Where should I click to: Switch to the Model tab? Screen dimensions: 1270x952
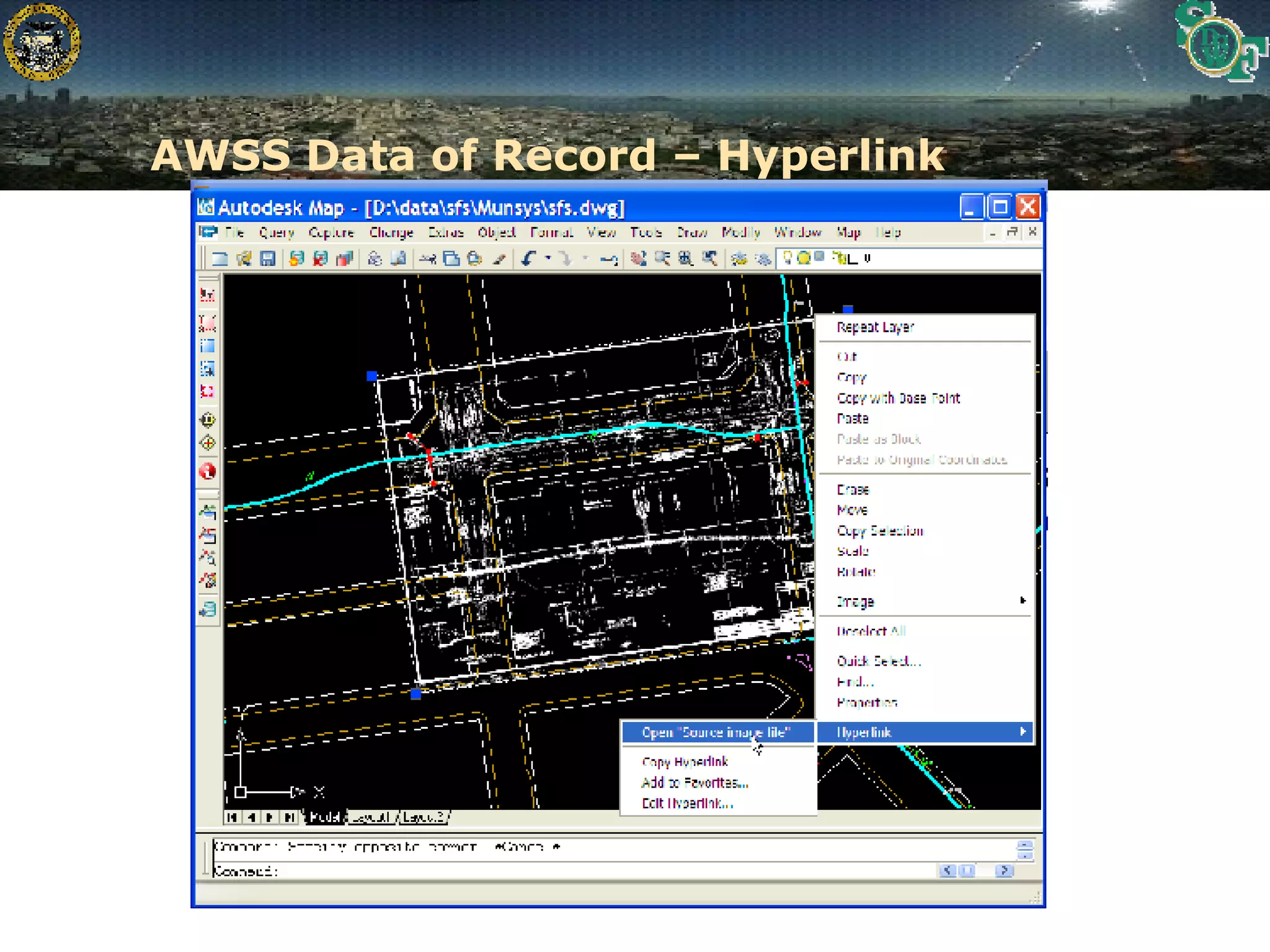(324, 817)
